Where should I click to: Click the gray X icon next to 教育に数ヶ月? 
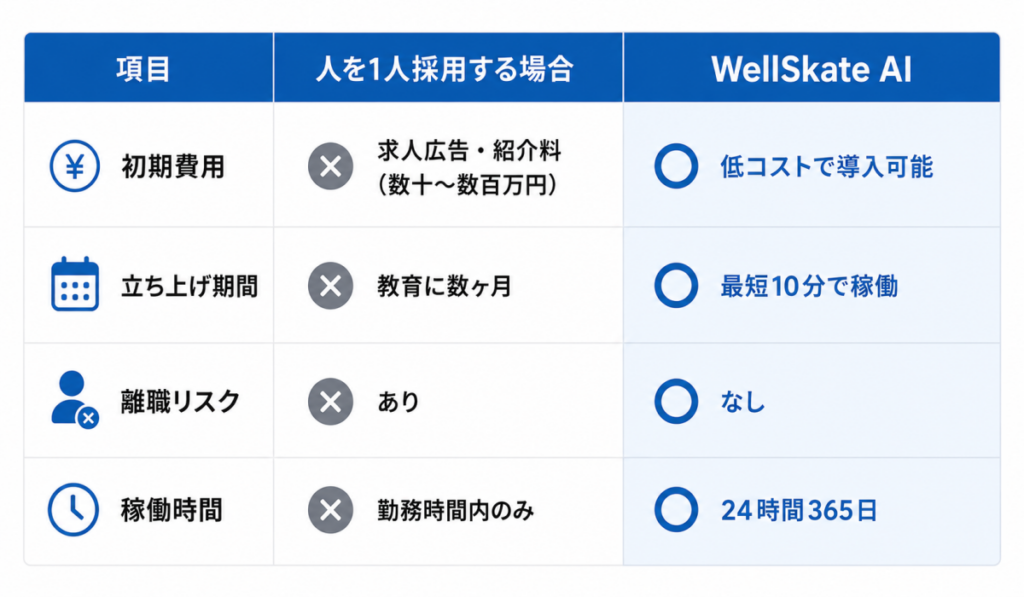[x=330, y=285]
